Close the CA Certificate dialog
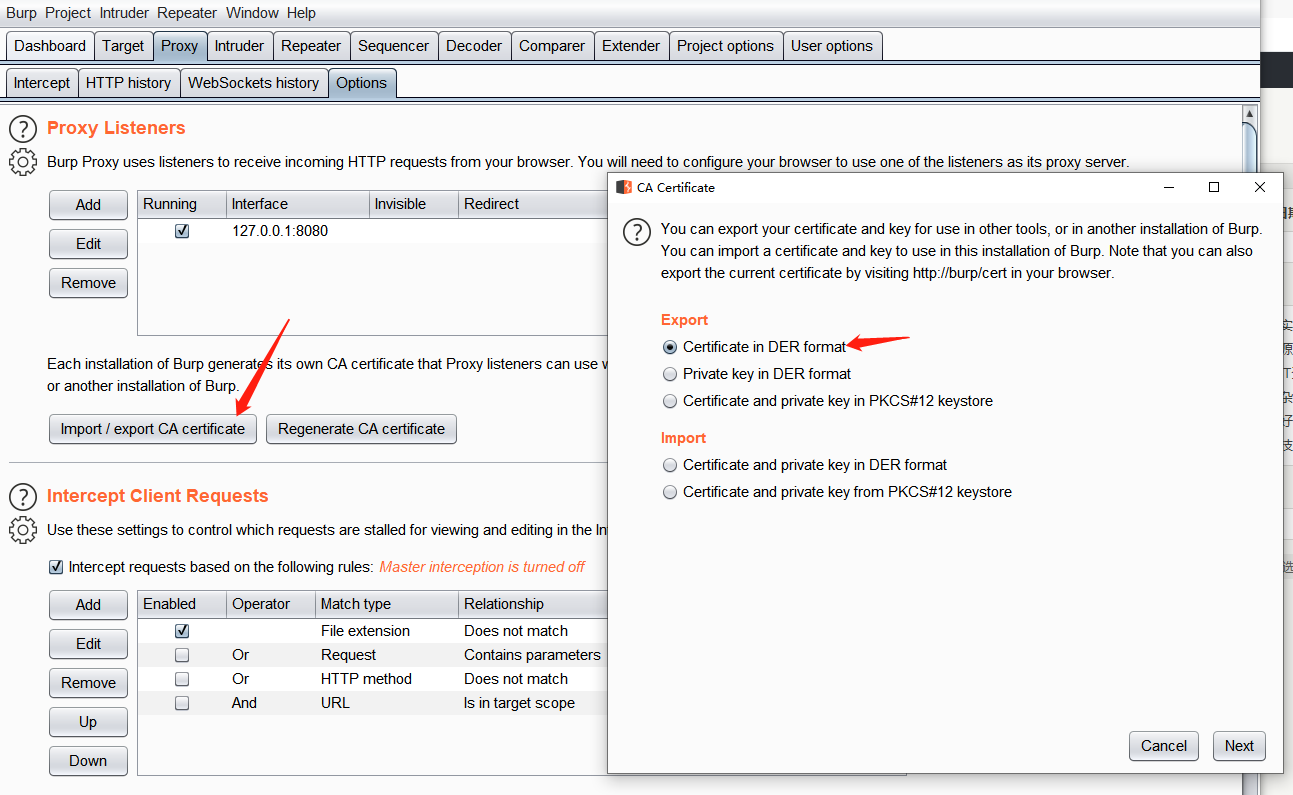The width and height of the screenshot is (1293, 795). [x=1260, y=187]
